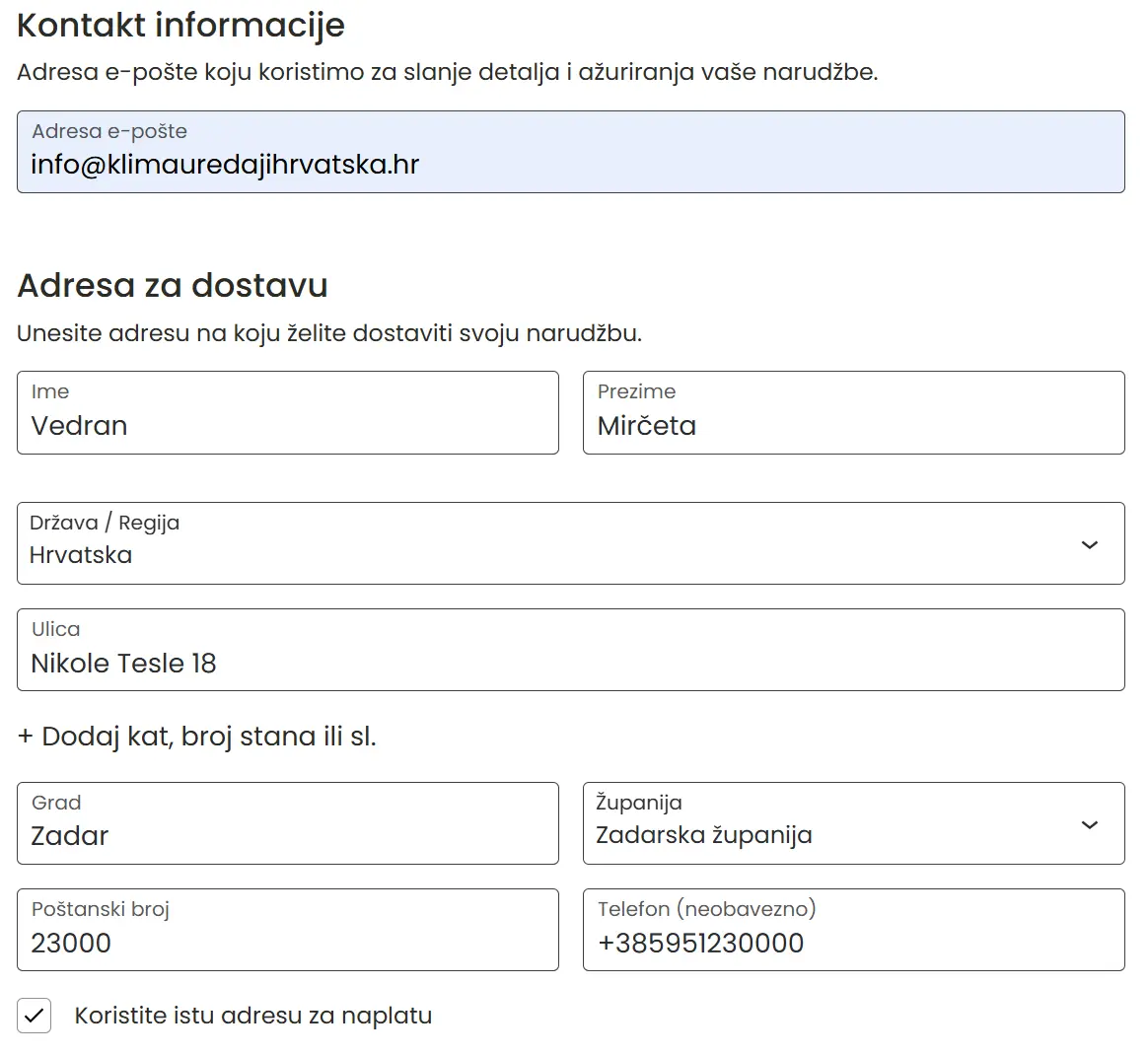1148x1056 pixels.
Task: Click the Ulica field with Nikole Tesle 18
Action: [x=570, y=651]
